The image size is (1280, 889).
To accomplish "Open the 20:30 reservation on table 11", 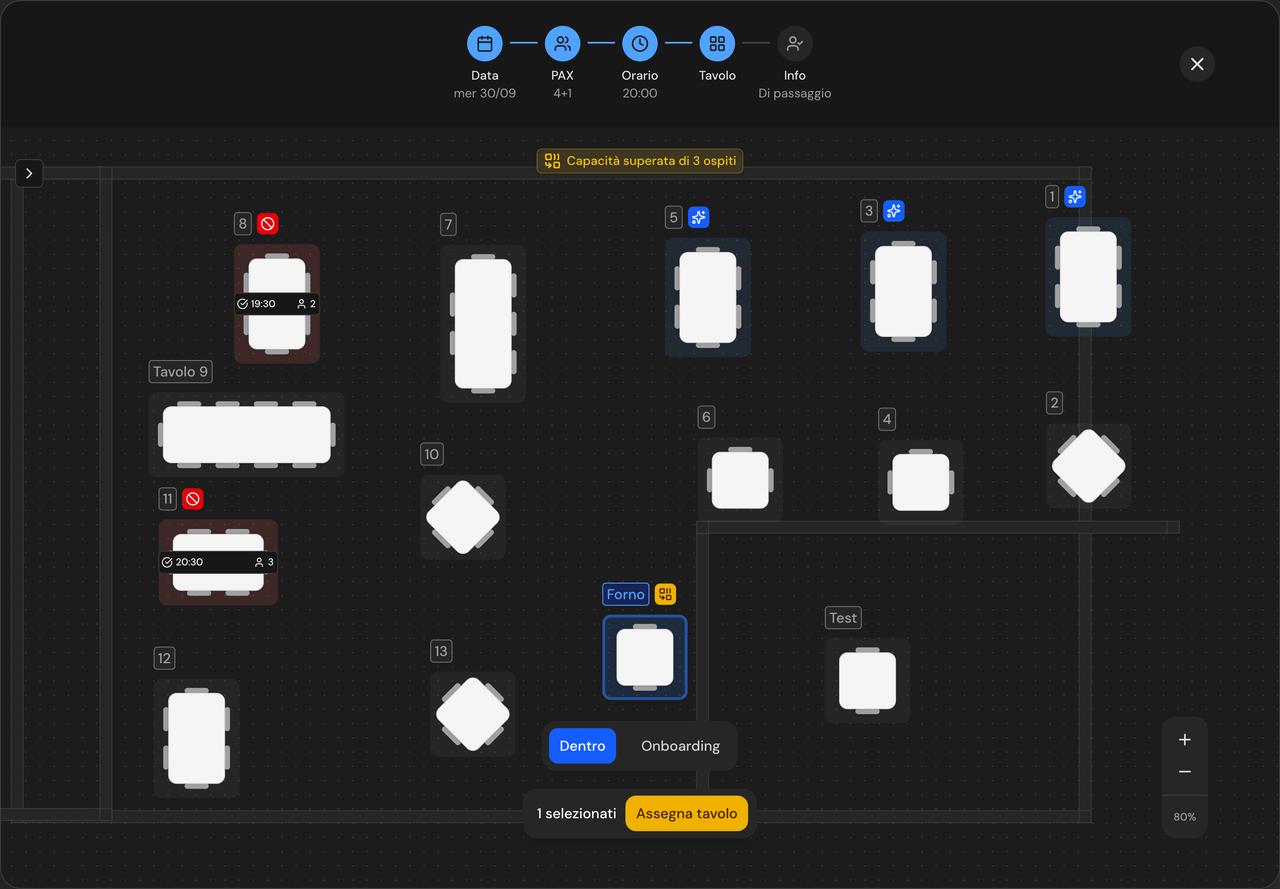I will point(218,562).
